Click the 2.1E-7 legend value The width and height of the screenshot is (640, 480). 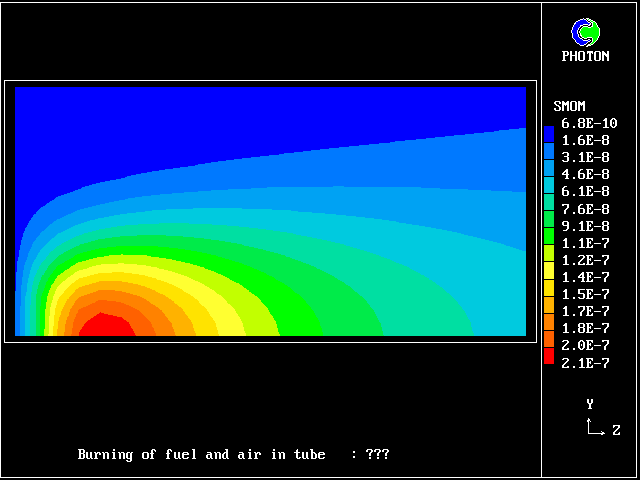pyautogui.click(x=584, y=363)
